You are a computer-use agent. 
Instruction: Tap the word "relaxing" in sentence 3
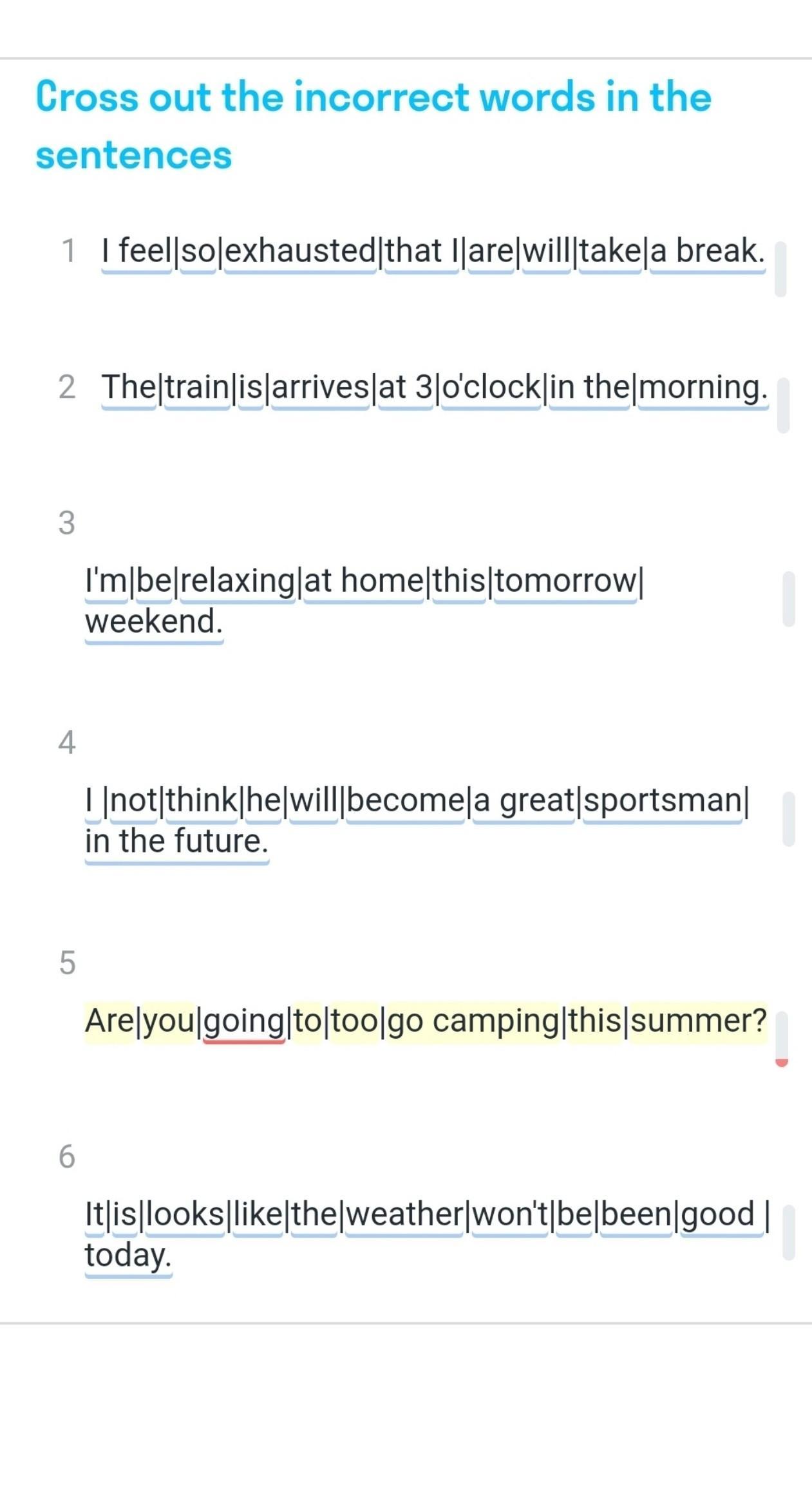[238, 581]
